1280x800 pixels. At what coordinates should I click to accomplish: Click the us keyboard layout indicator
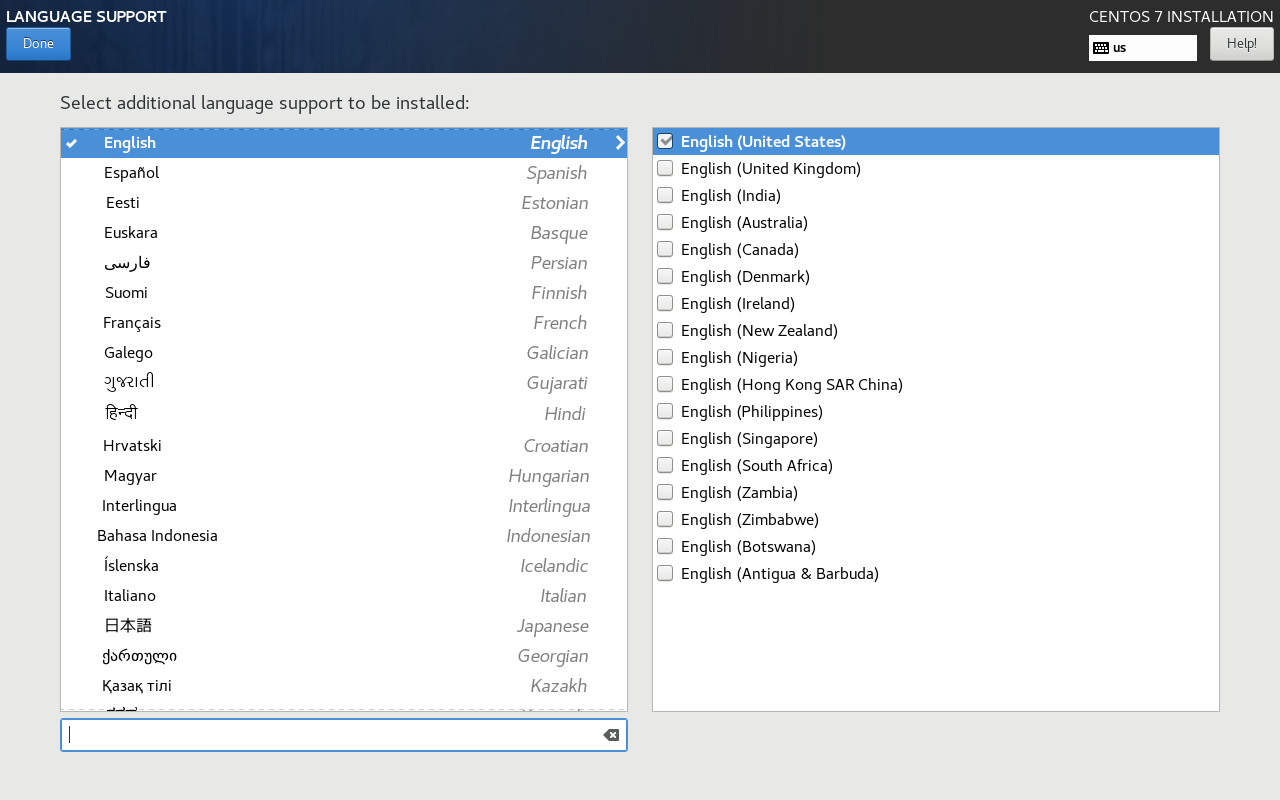(x=1143, y=48)
